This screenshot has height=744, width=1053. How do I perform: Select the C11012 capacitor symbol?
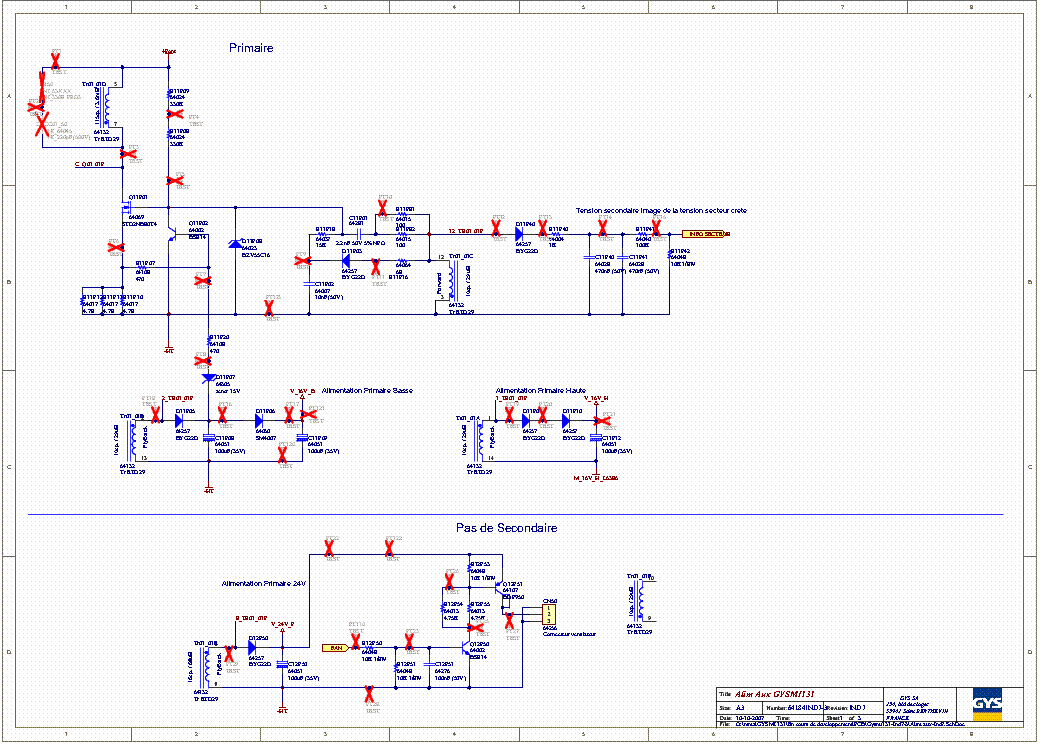point(596,438)
